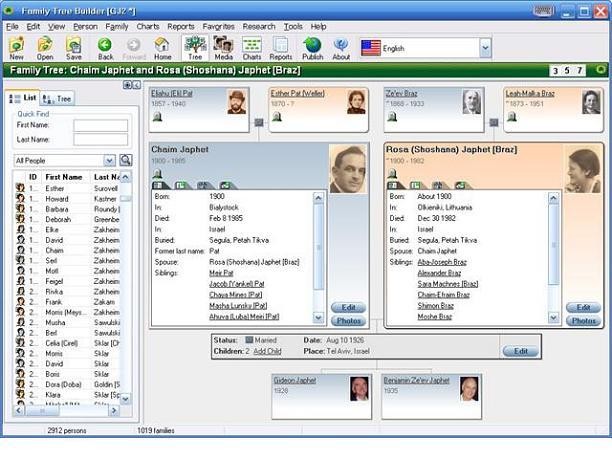The width and height of the screenshot is (612, 459).
Task: Click green refresh icon in title bar
Action: 600,70
